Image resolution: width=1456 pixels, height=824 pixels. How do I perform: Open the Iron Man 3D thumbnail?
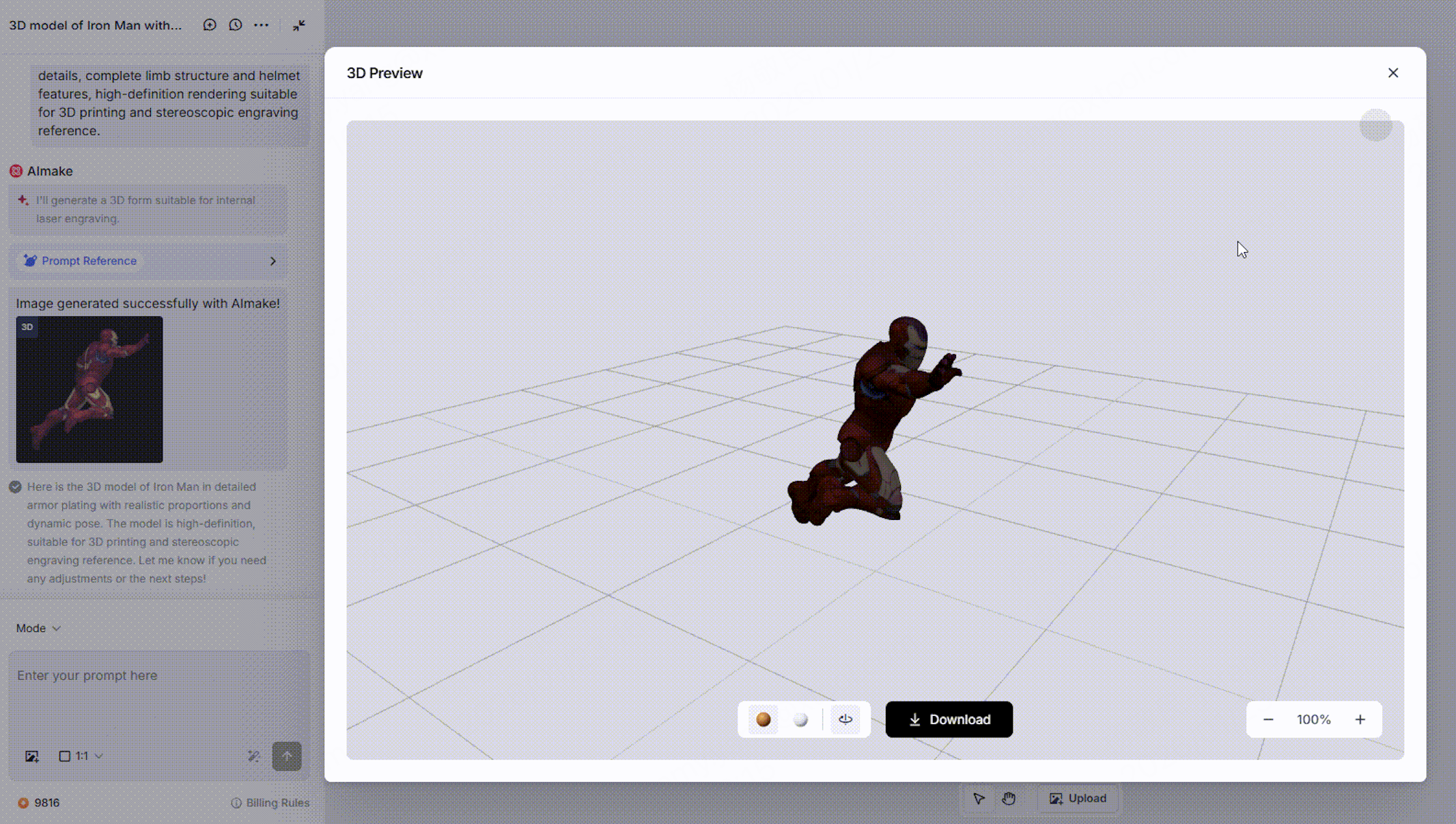[89, 389]
